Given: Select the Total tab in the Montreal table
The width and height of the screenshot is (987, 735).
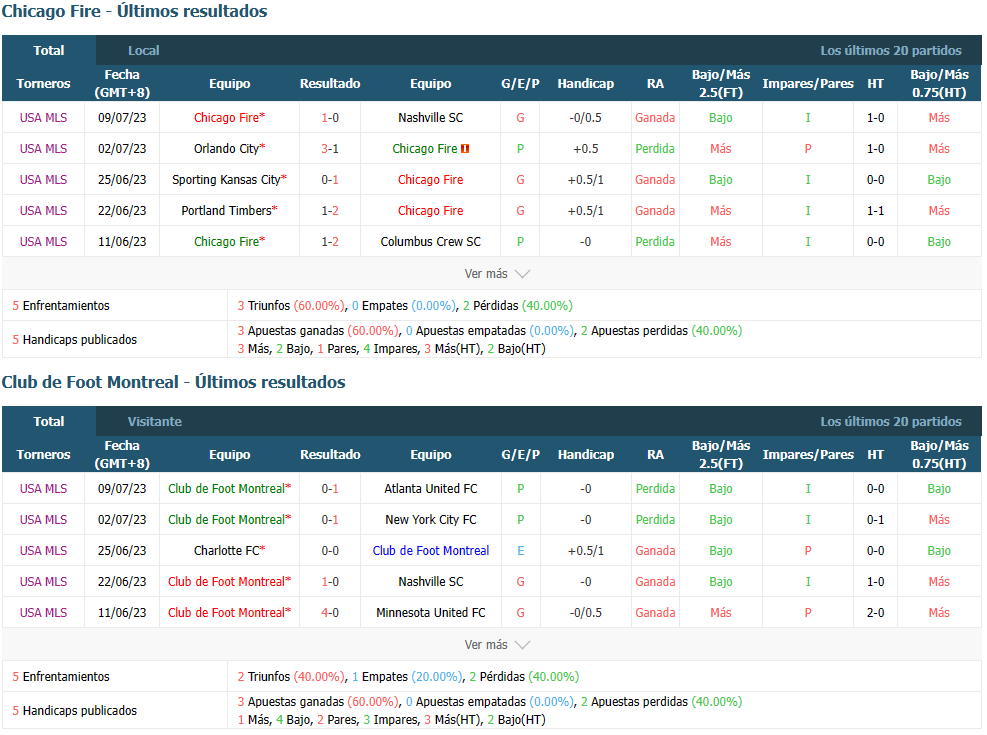Looking at the screenshot, I should tap(48, 422).
